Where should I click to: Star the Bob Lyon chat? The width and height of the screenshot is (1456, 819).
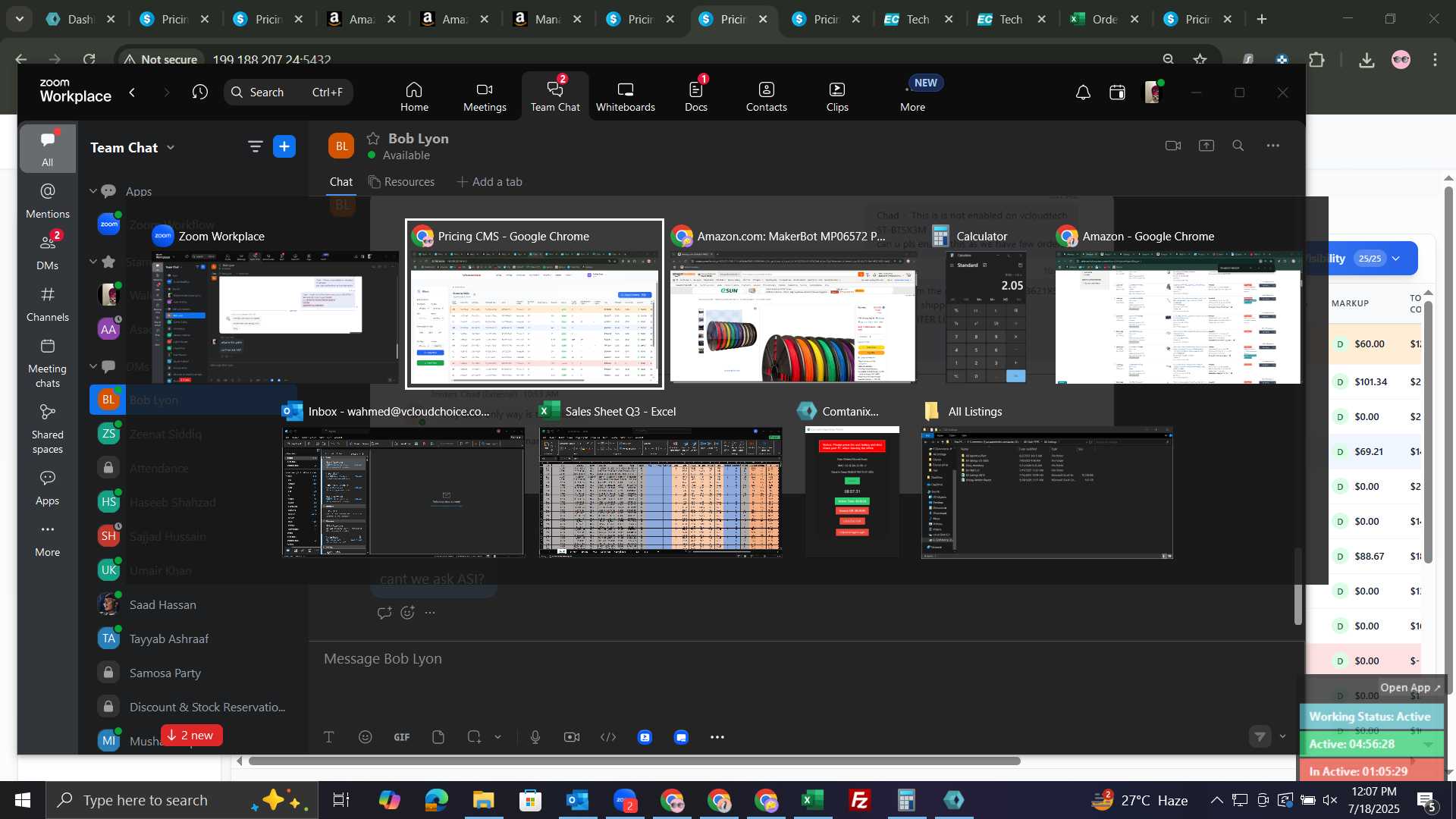373,139
